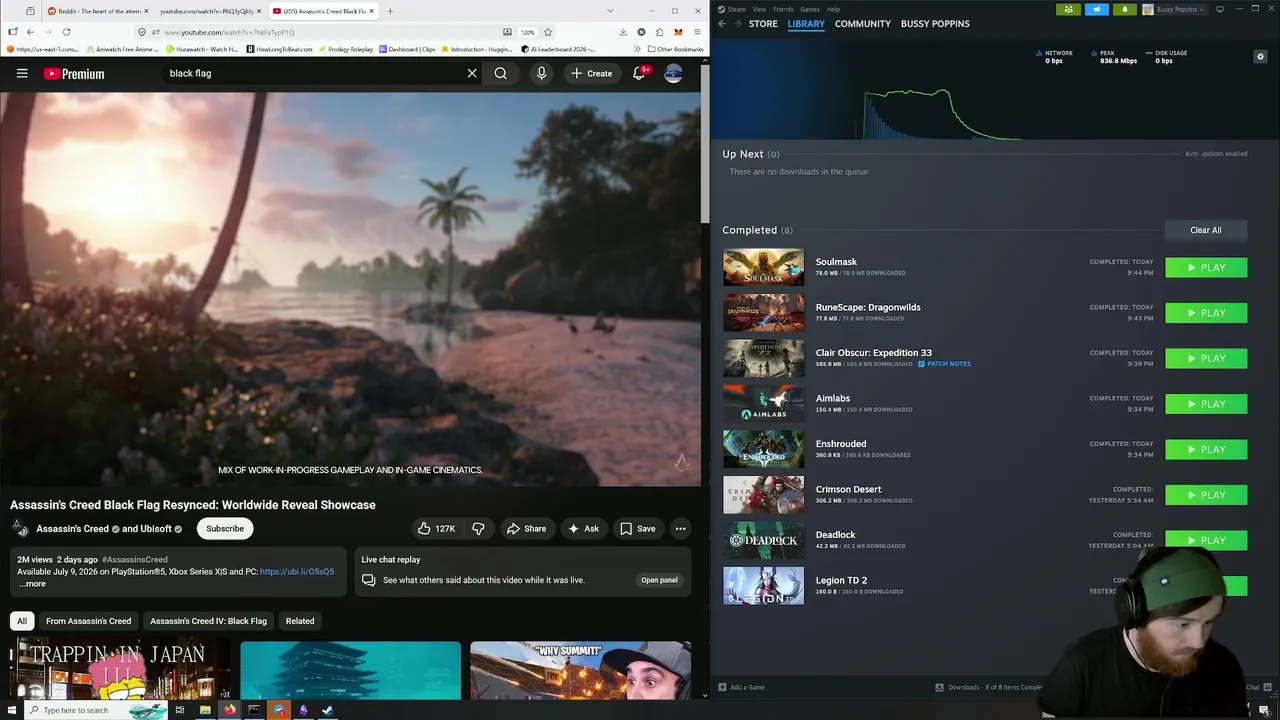
Task: Open the YouTube hamburger guide menu
Action: tap(22, 73)
